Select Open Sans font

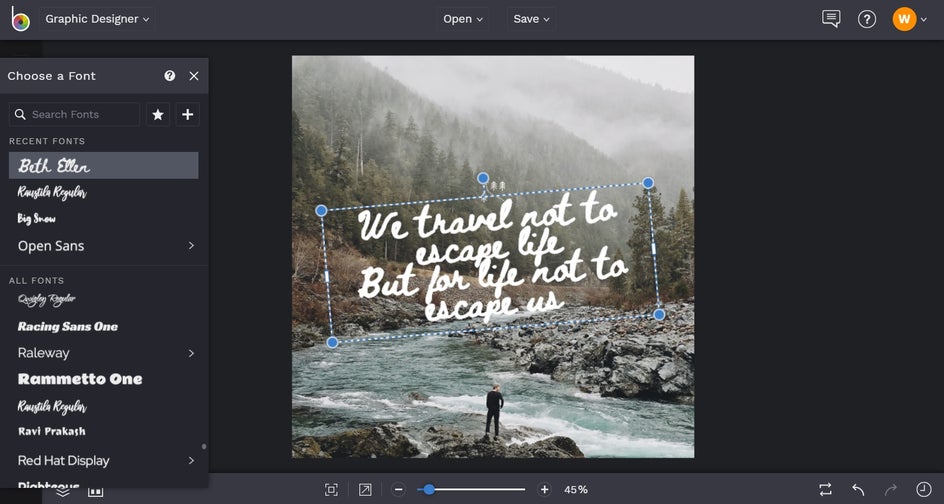click(51, 246)
